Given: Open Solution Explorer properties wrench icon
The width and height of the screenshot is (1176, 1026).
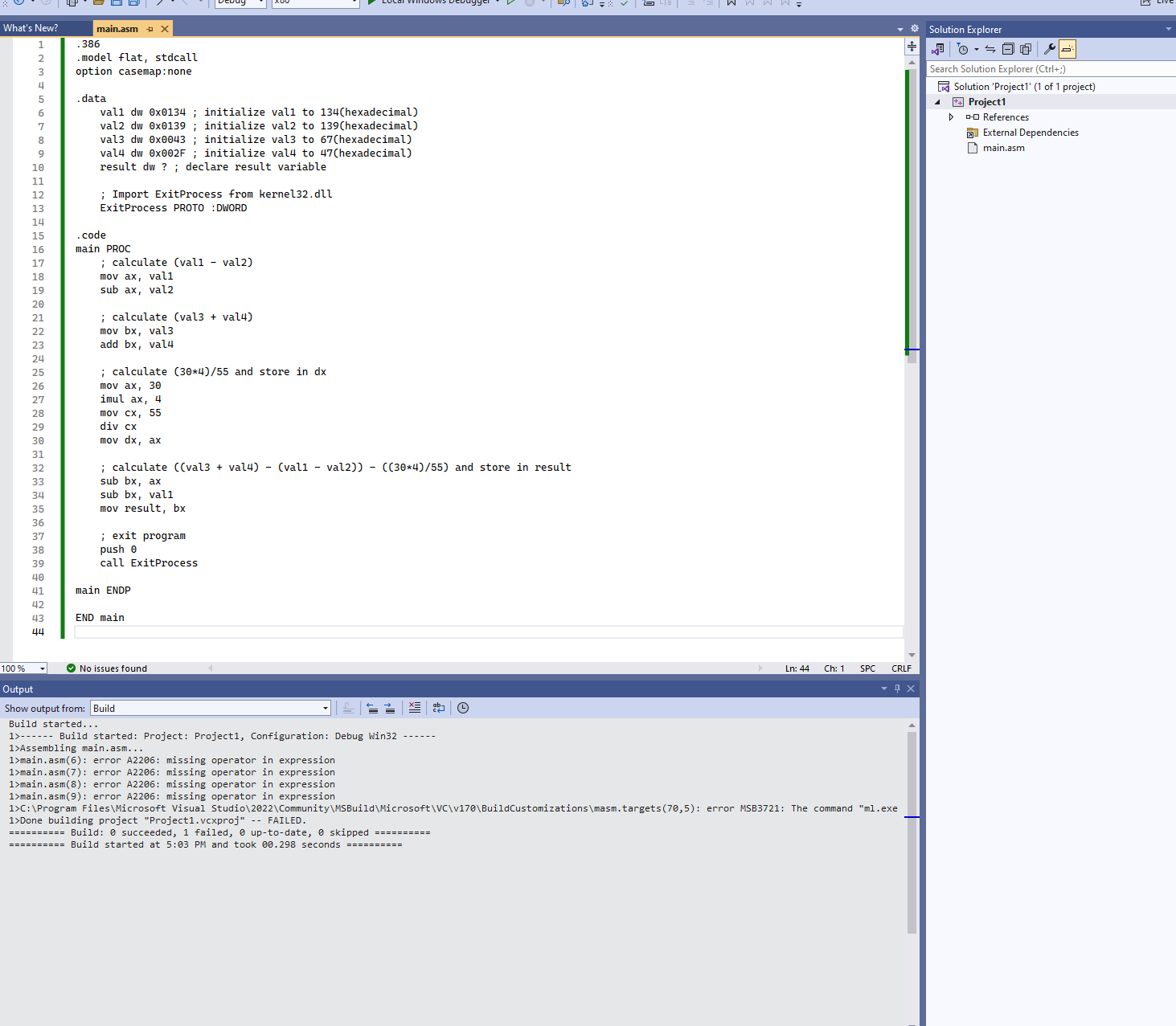Looking at the screenshot, I should (x=1050, y=49).
